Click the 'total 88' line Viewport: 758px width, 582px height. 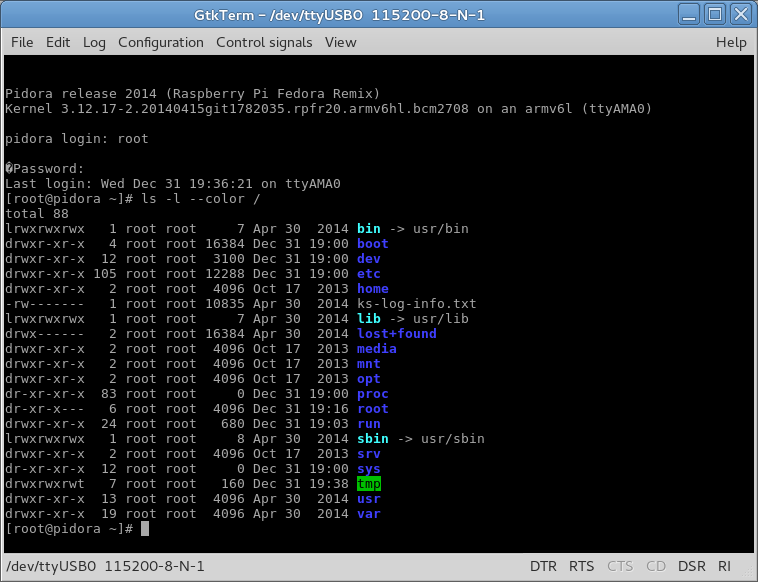coord(37,214)
